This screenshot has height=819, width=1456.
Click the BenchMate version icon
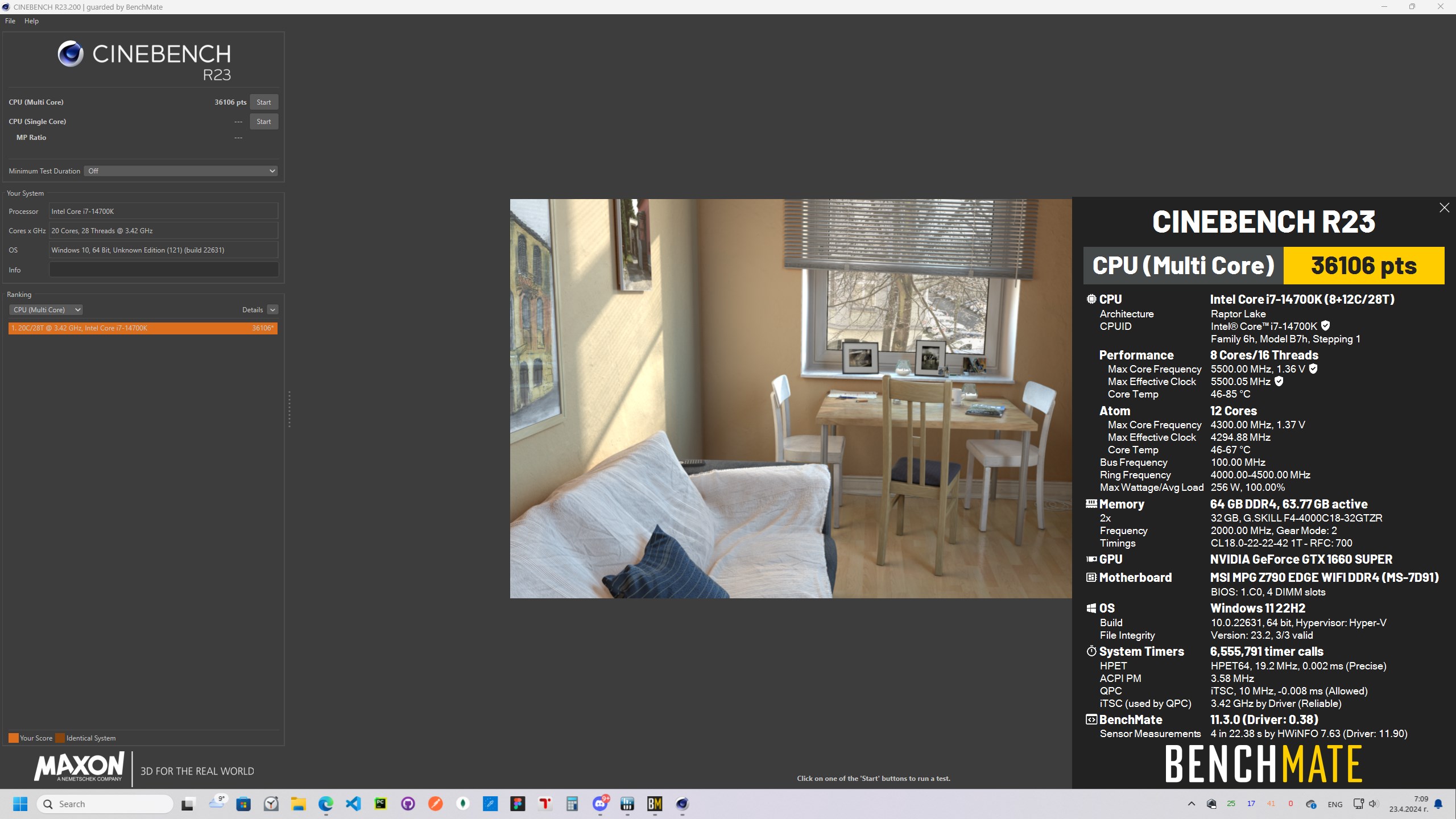pos(1091,720)
